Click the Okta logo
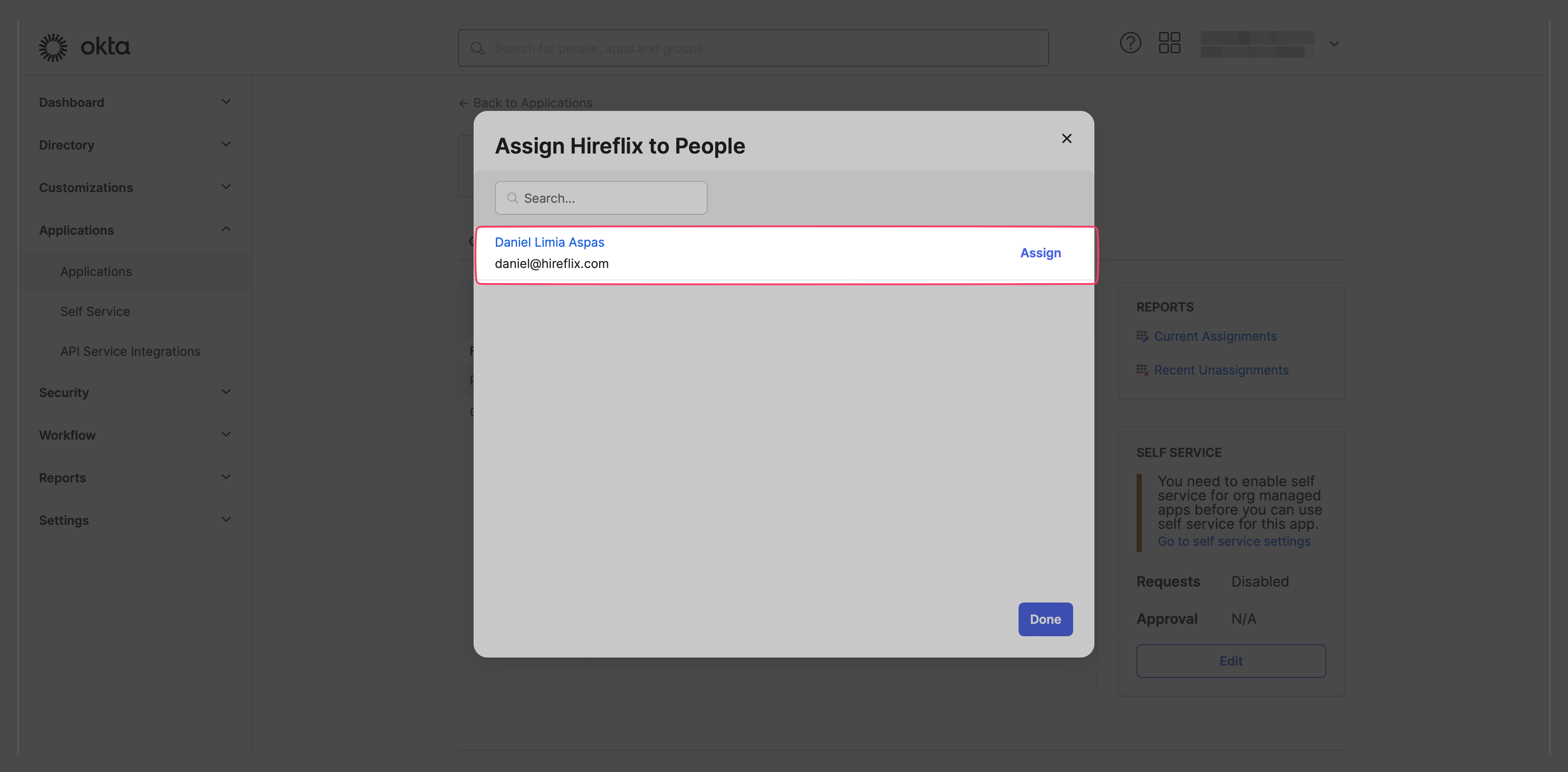 (84, 47)
